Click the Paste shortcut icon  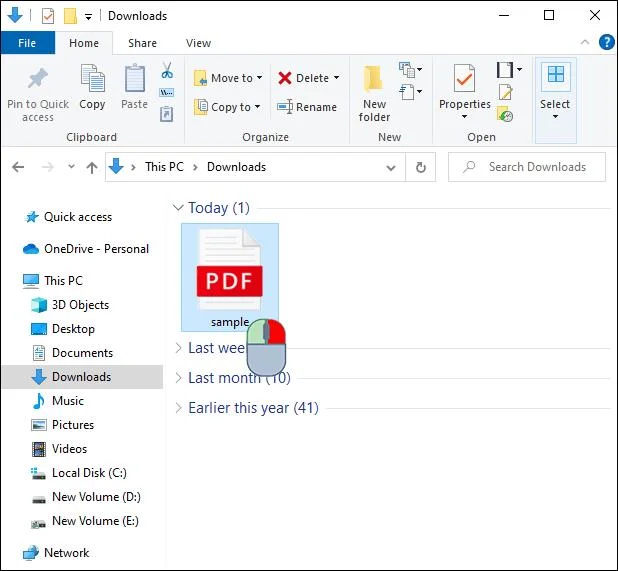(x=166, y=114)
